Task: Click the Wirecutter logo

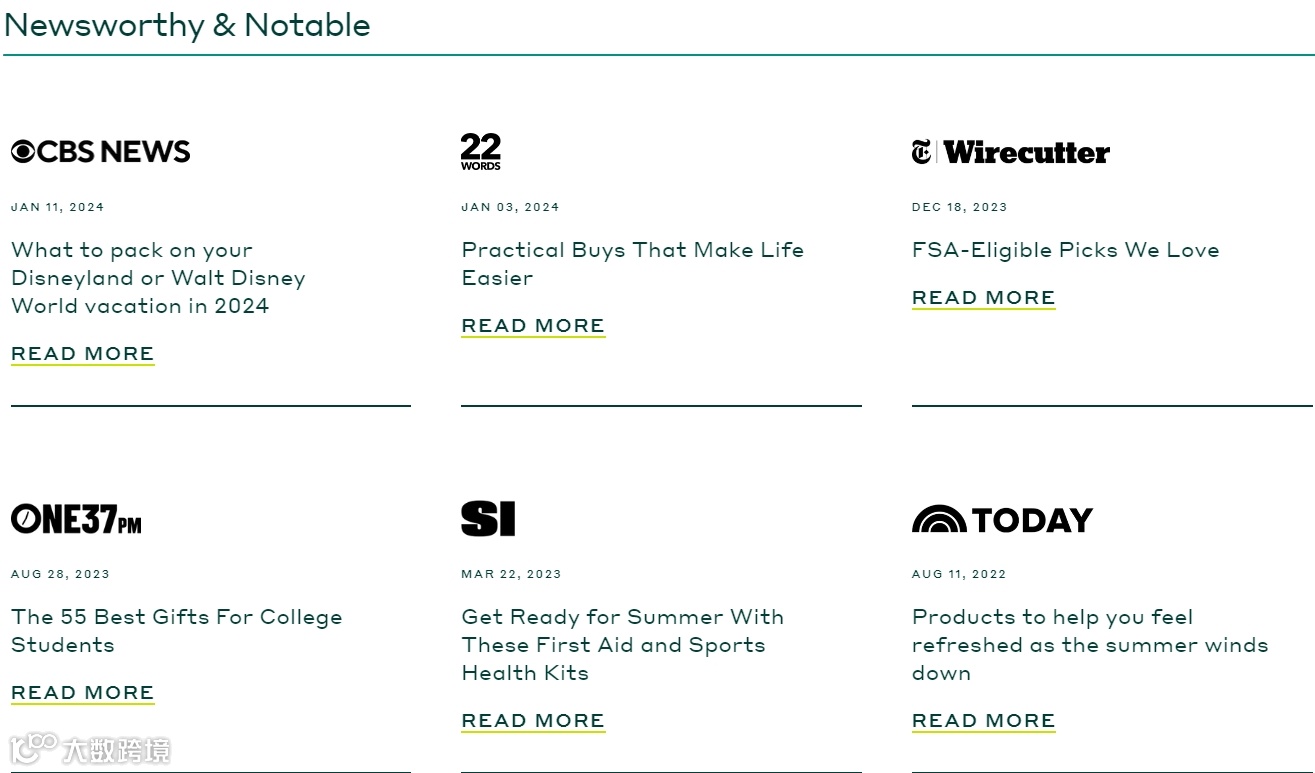Action: [1010, 152]
